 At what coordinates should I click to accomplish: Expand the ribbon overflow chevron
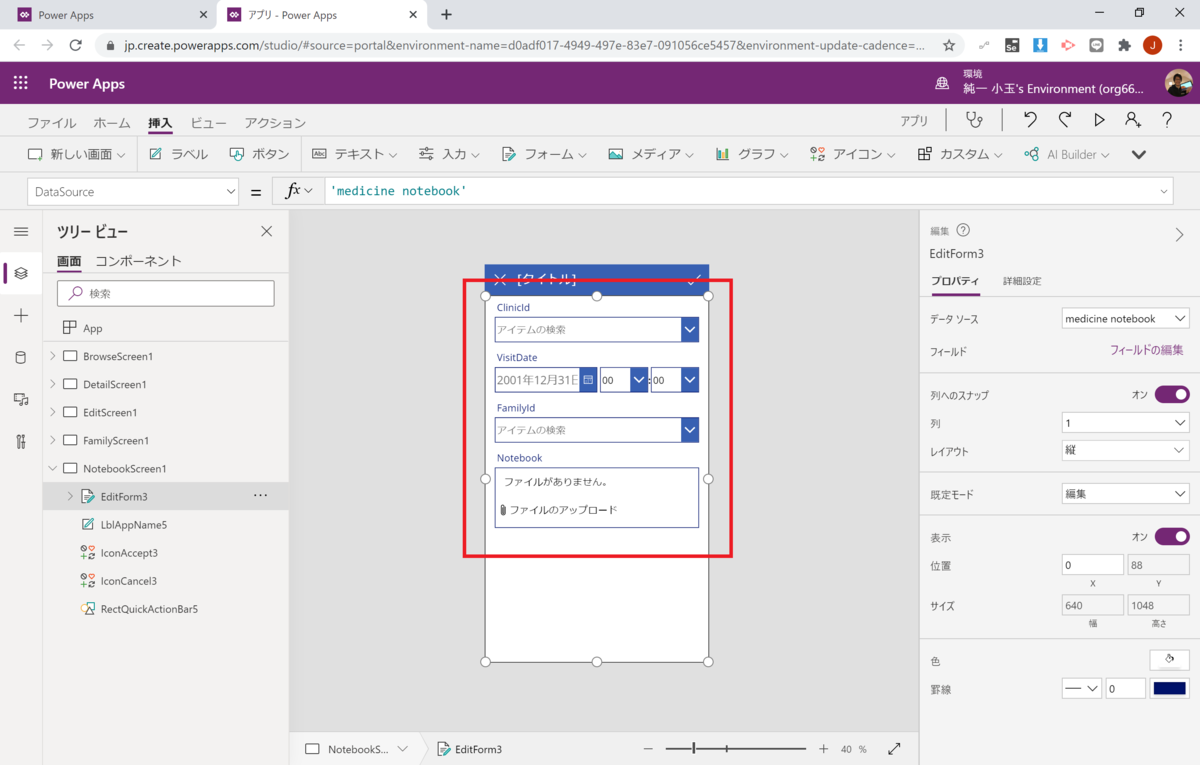click(x=1138, y=154)
